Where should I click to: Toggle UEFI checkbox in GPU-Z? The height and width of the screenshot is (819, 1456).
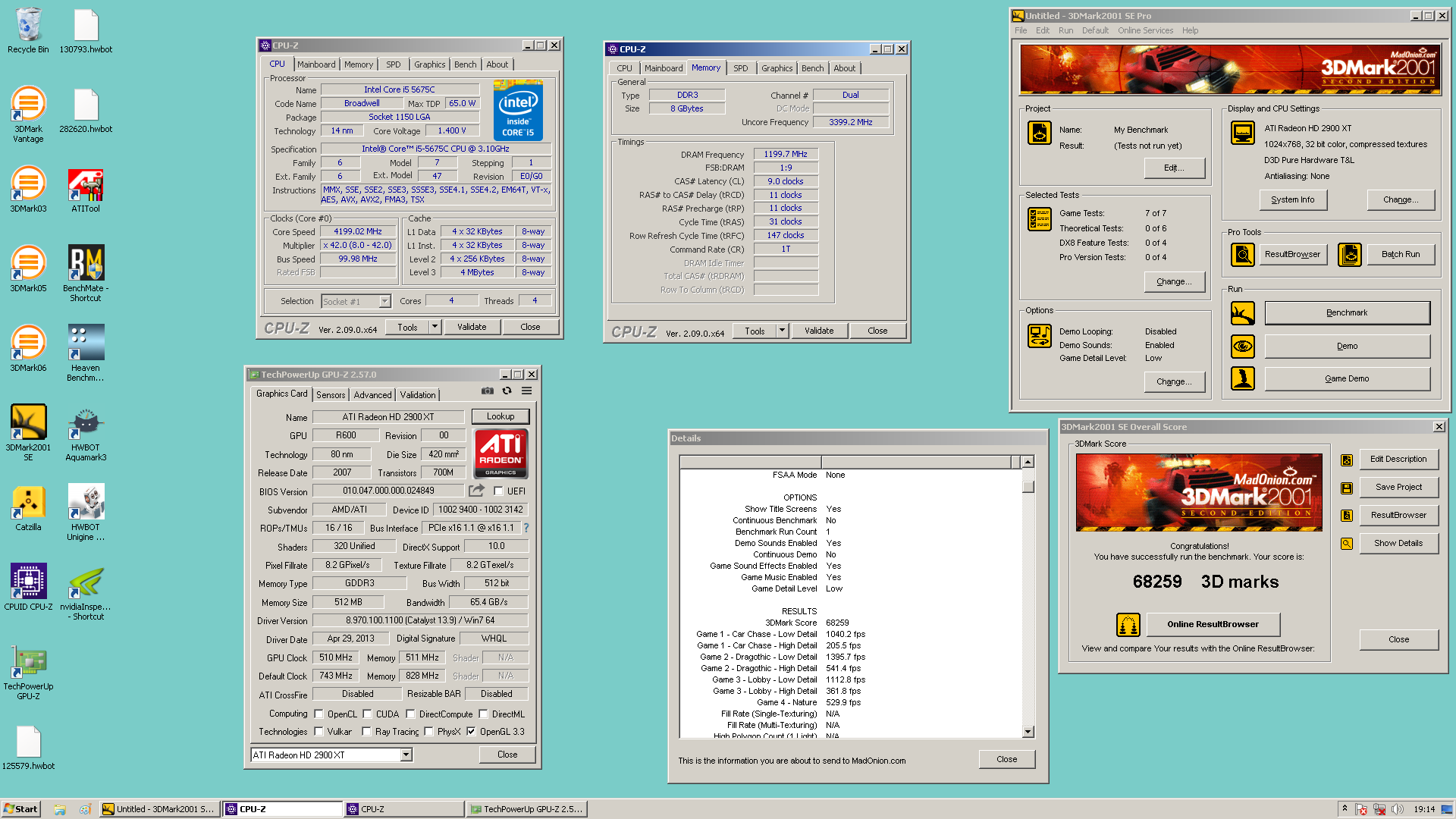(498, 491)
